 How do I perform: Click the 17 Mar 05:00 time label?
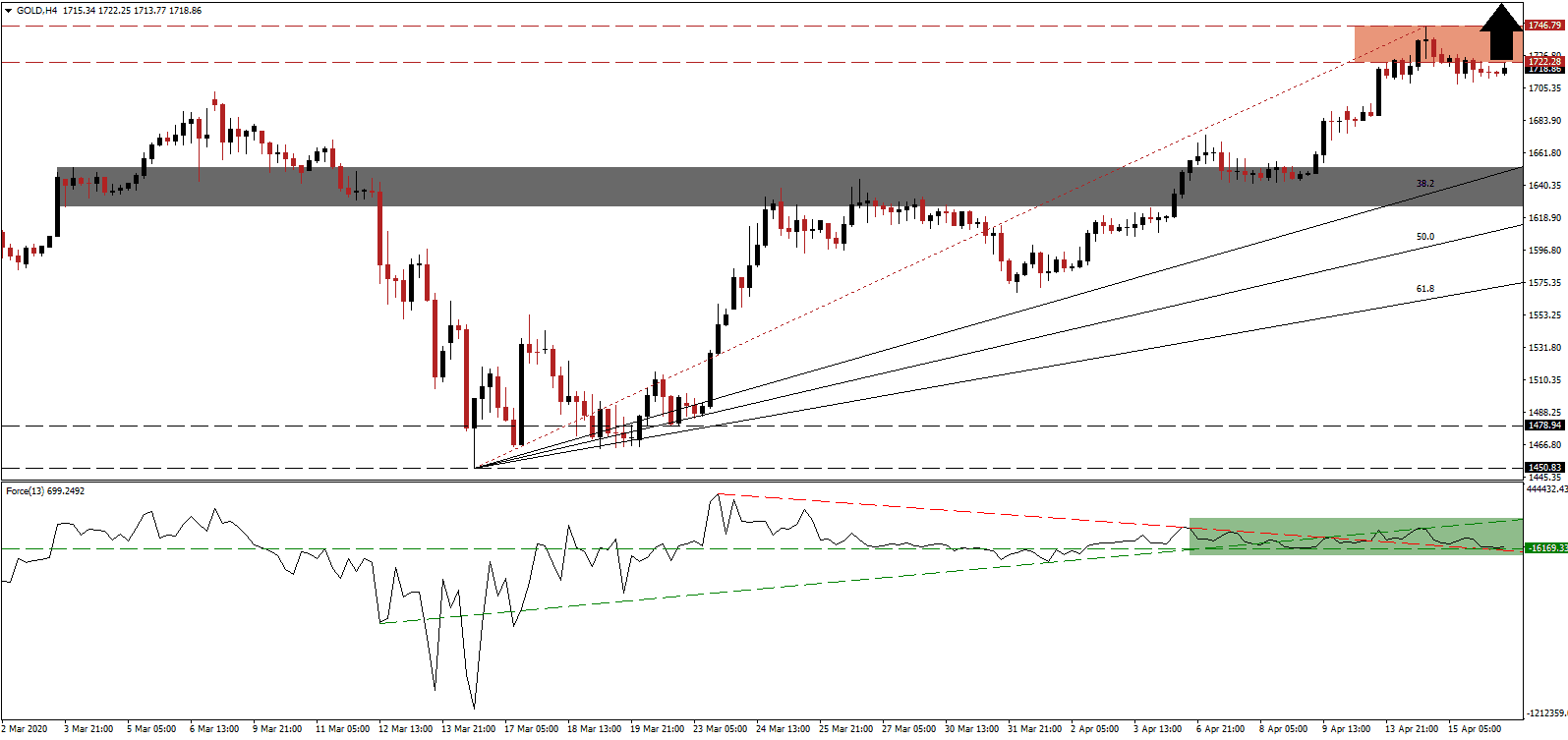click(531, 729)
